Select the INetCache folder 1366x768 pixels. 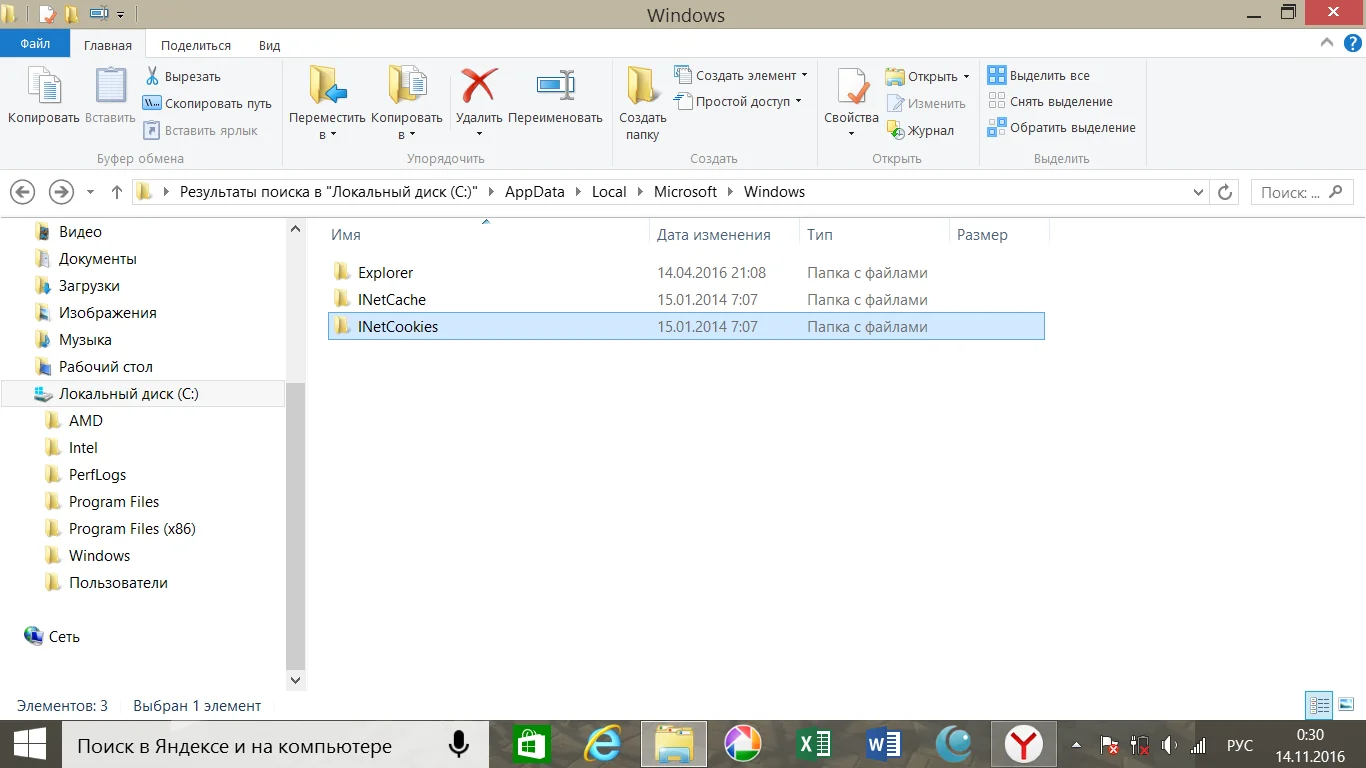[686, 299]
